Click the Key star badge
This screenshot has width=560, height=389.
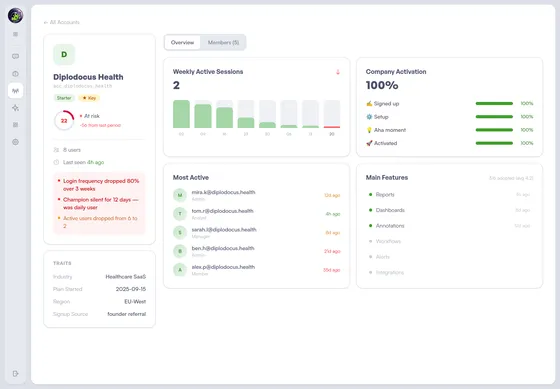click(x=89, y=98)
